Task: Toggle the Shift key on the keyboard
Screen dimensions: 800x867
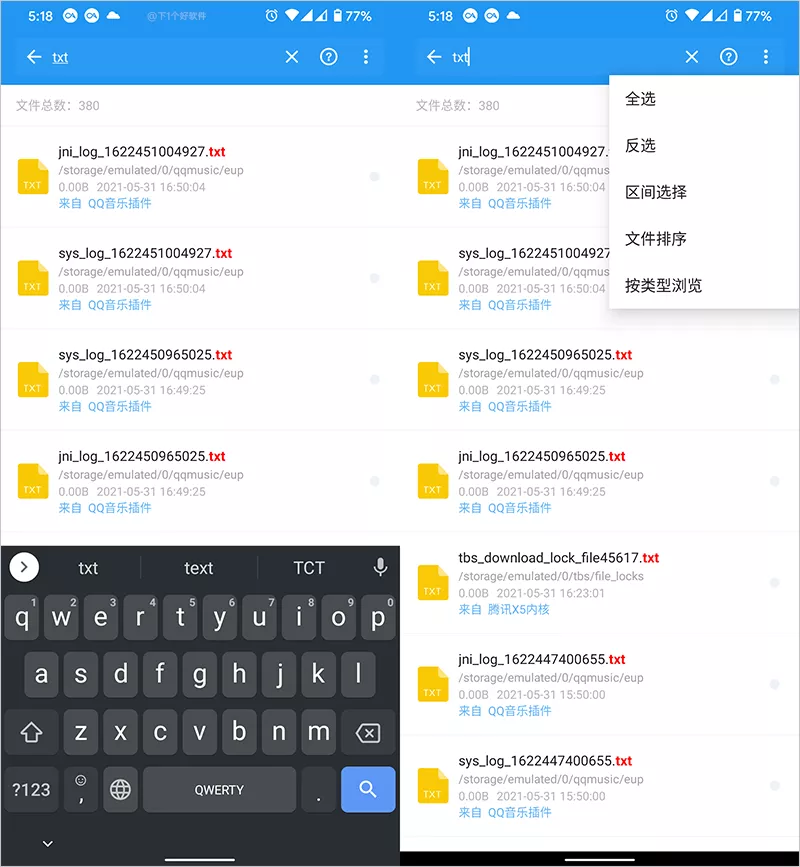Action: (x=31, y=732)
